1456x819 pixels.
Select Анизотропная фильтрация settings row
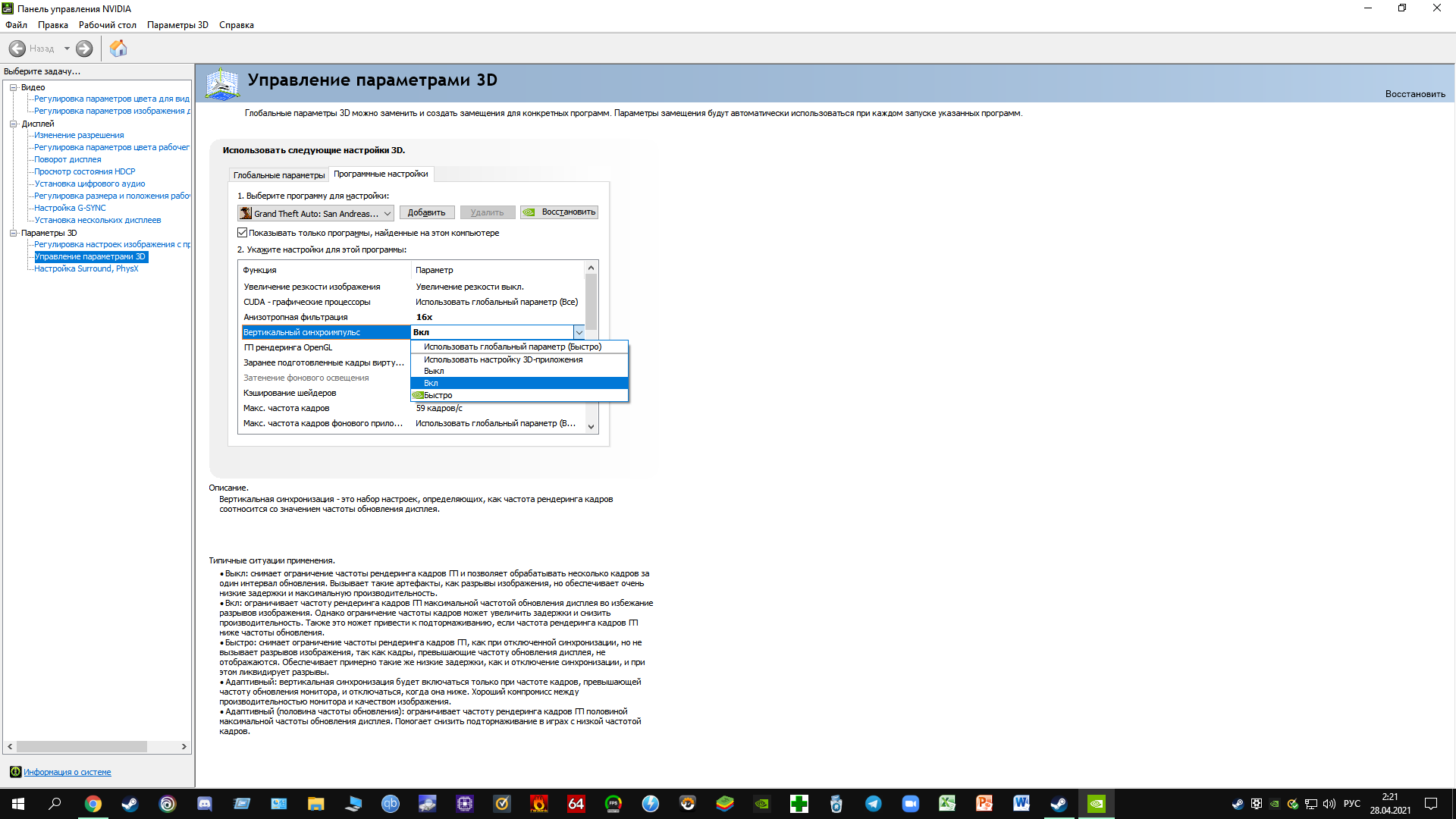[296, 317]
